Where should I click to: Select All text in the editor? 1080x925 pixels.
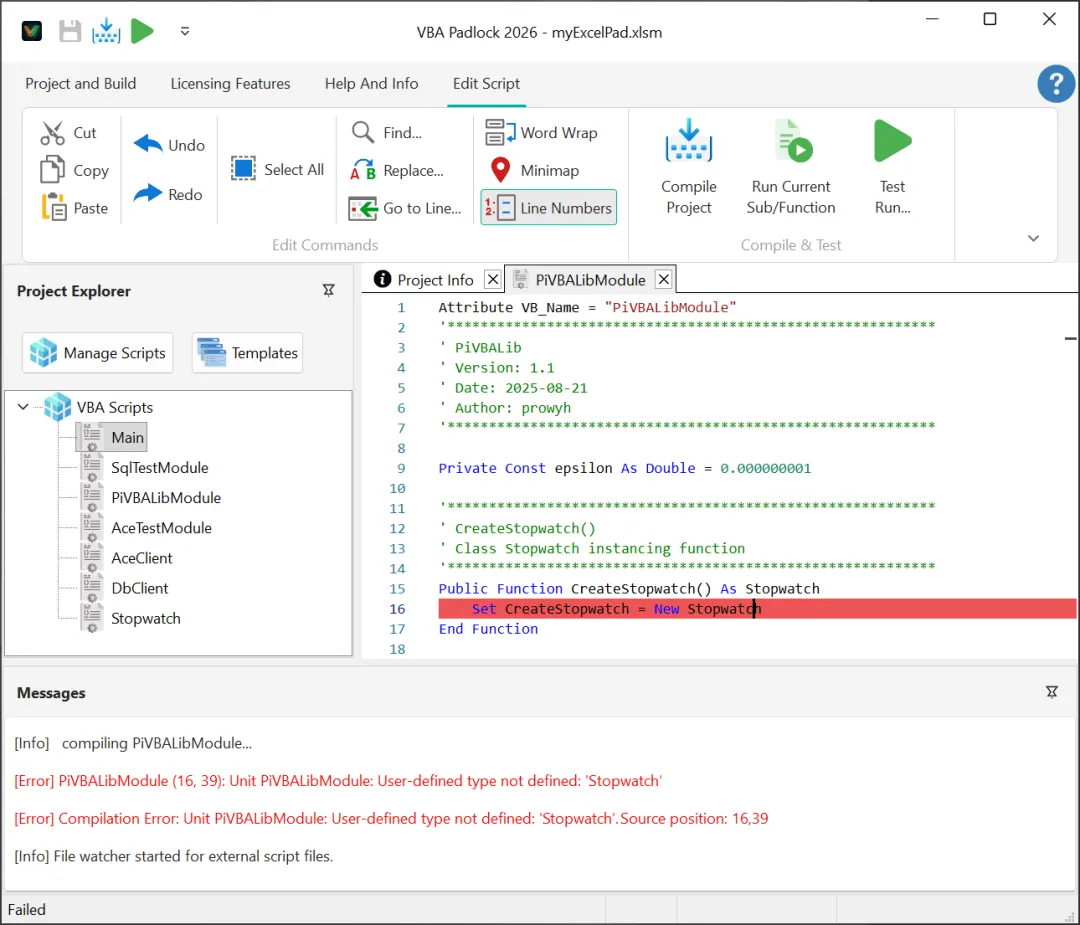pyautogui.click(x=277, y=169)
